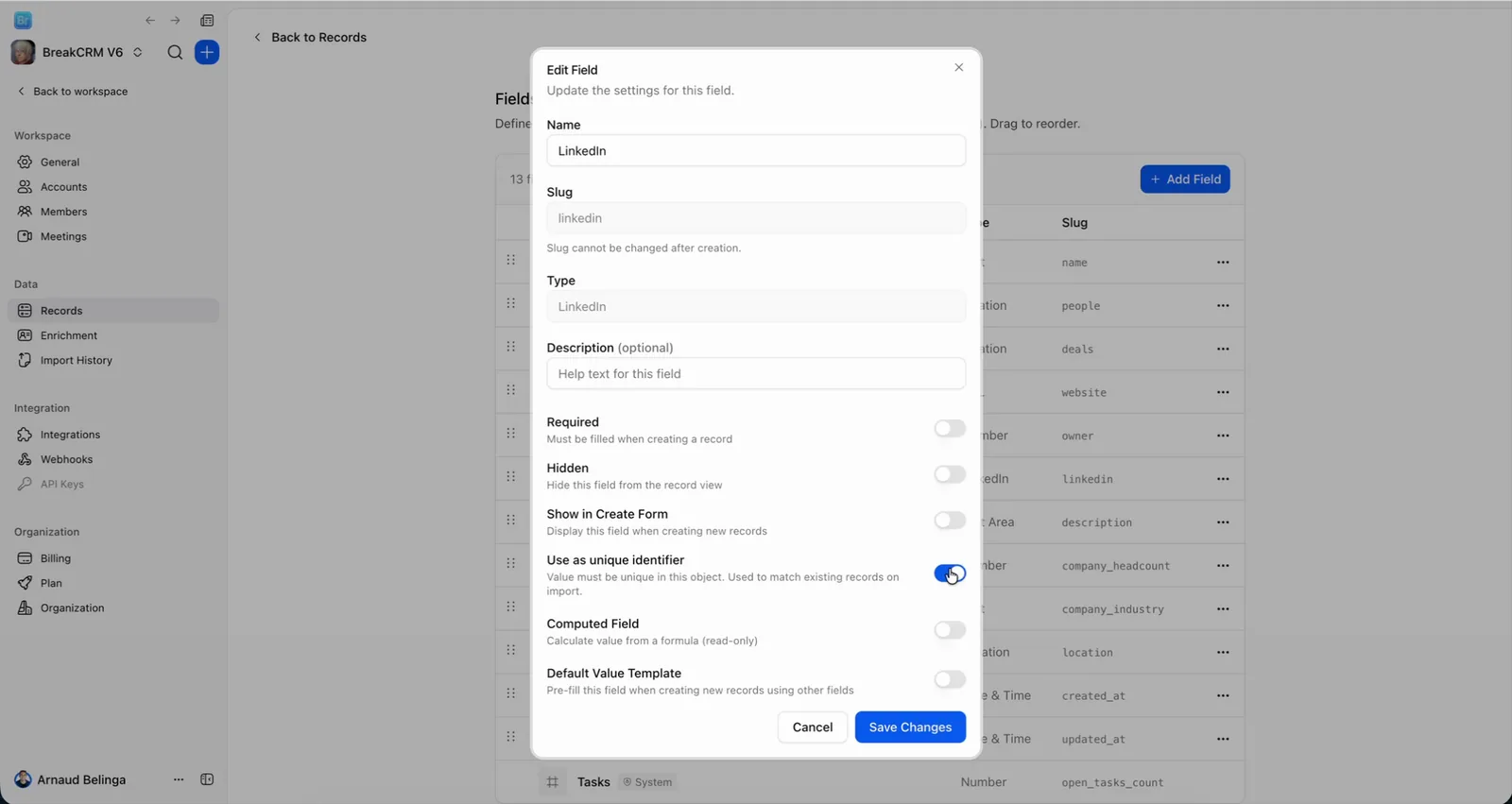Screen dimensions: 1512x804
Task: Open row options for the linkedin slug
Action: coord(1223,479)
